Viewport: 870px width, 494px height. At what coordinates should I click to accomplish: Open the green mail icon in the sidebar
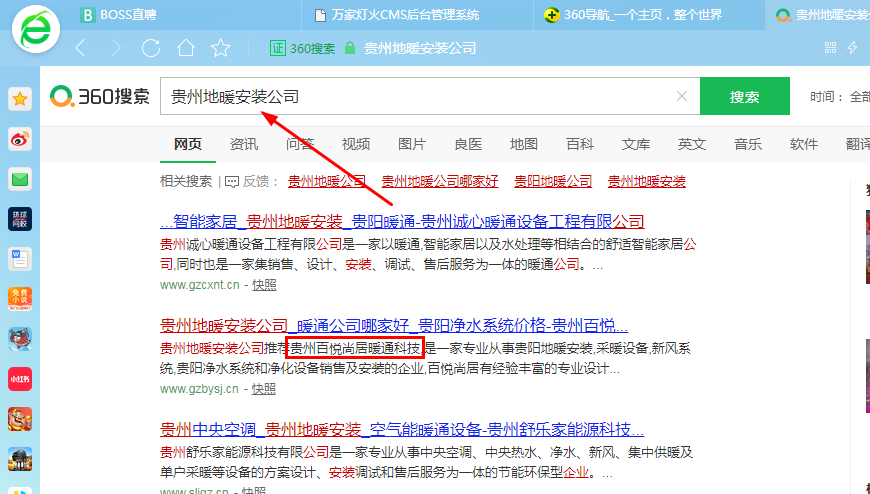[20, 179]
